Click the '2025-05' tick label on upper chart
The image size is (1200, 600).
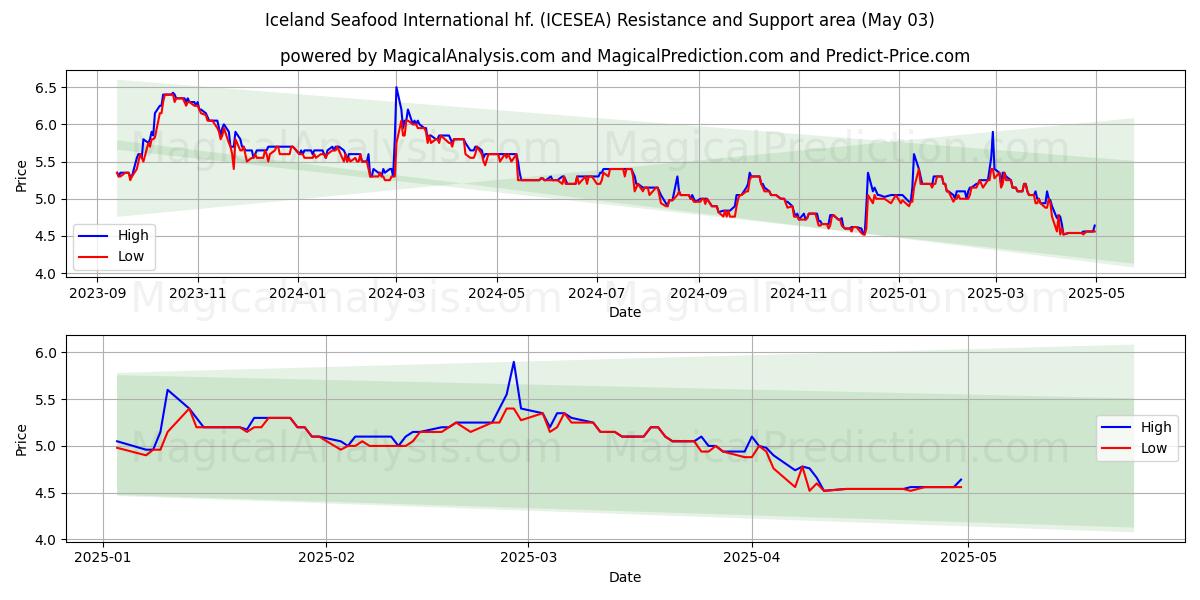(x=1095, y=292)
